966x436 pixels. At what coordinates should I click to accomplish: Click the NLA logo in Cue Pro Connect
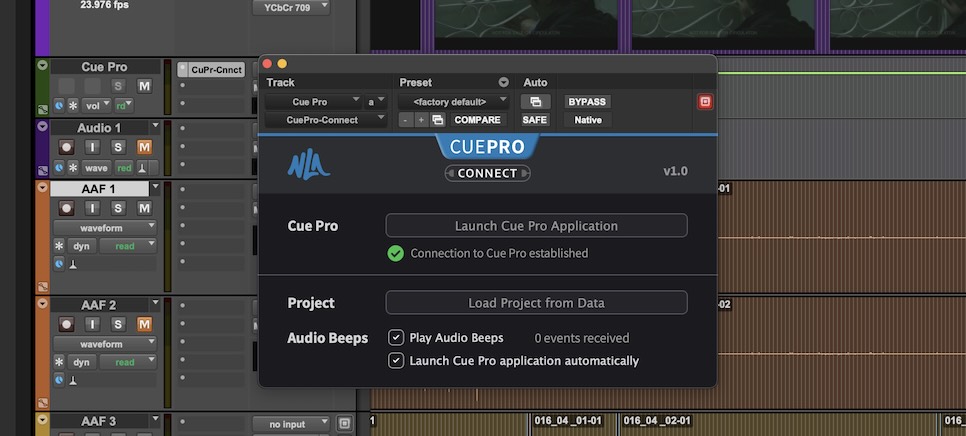pyautogui.click(x=308, y=165)
